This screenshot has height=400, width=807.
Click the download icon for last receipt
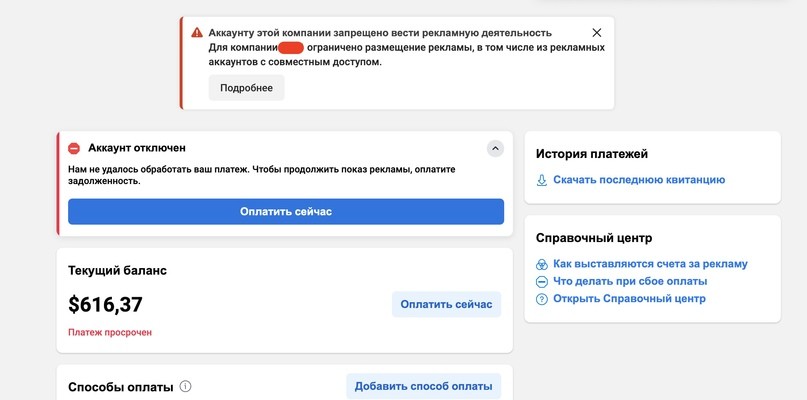(541, 180)
